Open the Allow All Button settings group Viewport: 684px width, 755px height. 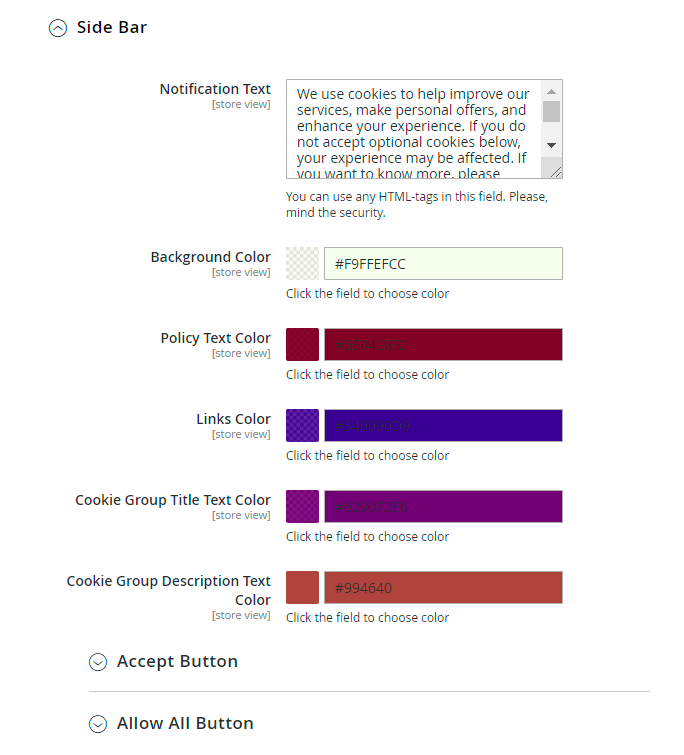(x=185, y=724)
